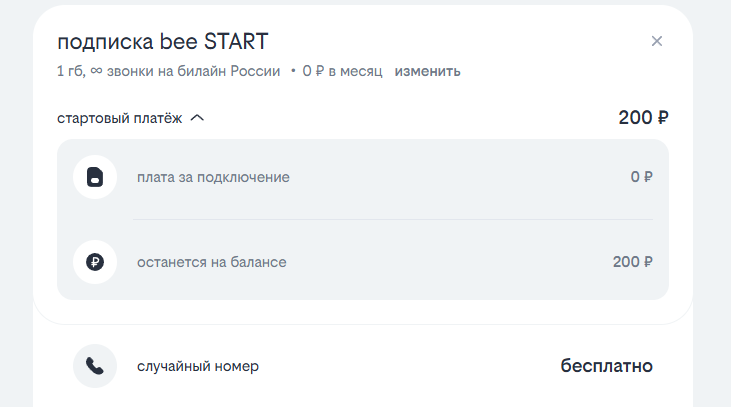Viewport: 731px width, 407px height.
Task: Click the 200 ₽ remaining balance amount
Action: pos(632,263)
